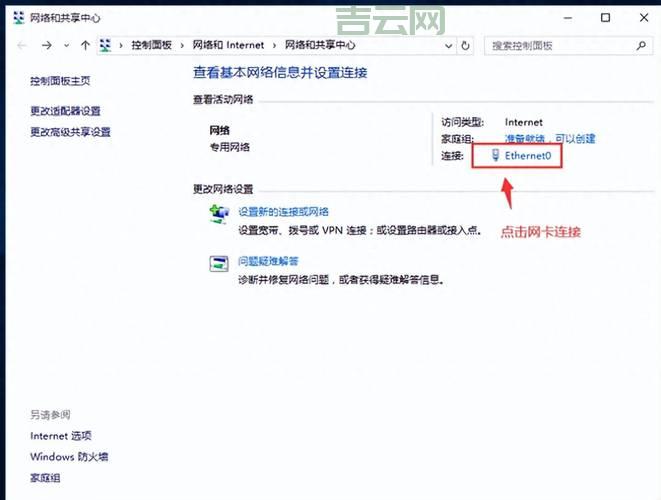The height and width of the screenshot is (500, 661).
Task: Click the 诊断并修复网络问题 description text
Action: [x=341, y=280]
